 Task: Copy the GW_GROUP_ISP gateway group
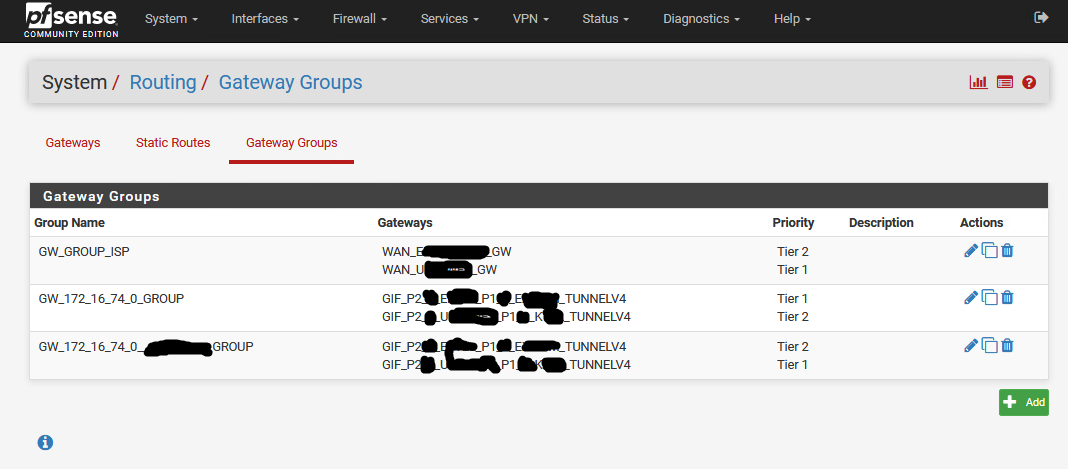(989, 251)
